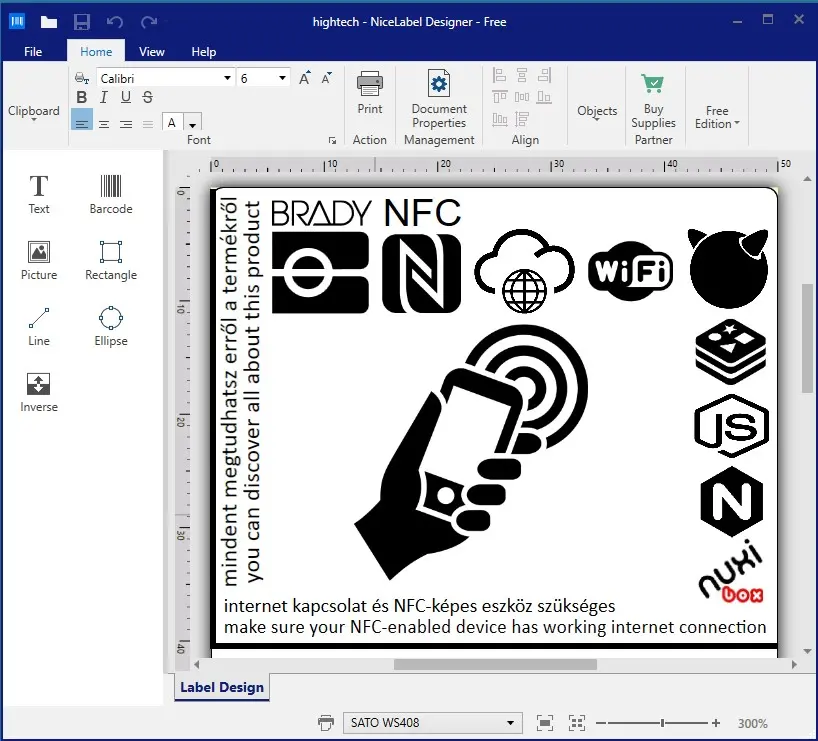The image size is (818, 741).
Task: Select the nuxi box logo
Action: coord(731,573)
